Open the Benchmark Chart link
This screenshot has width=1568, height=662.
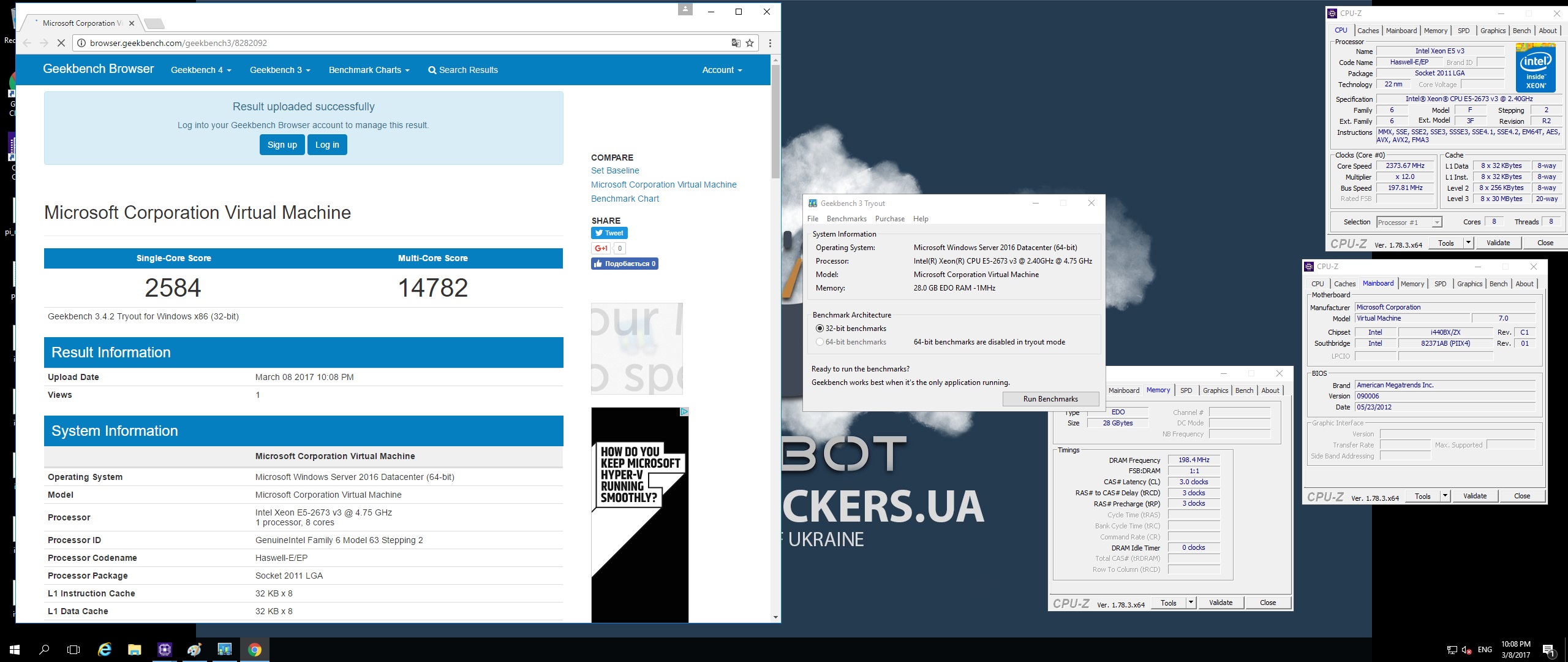click(625, 199)
